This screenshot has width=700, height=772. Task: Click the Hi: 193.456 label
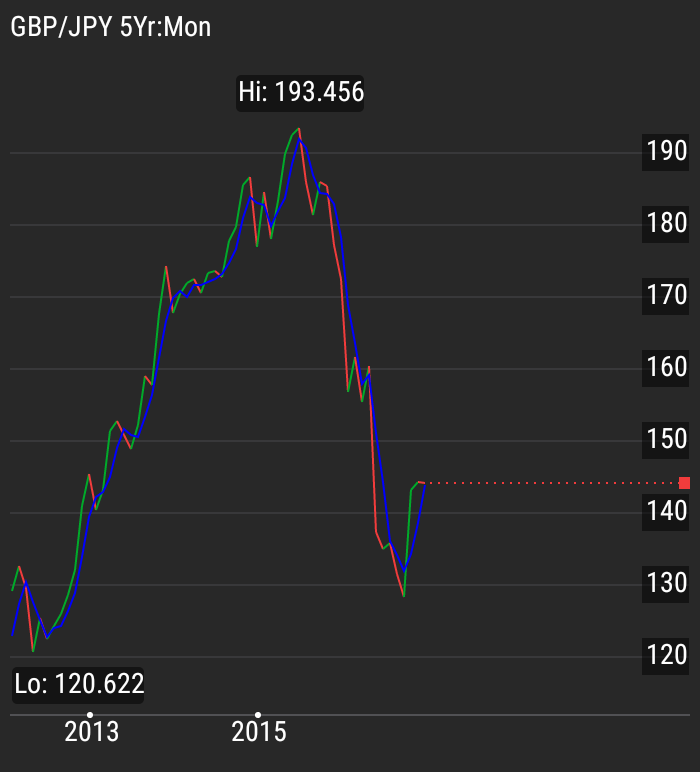click(x=300, y=93)
